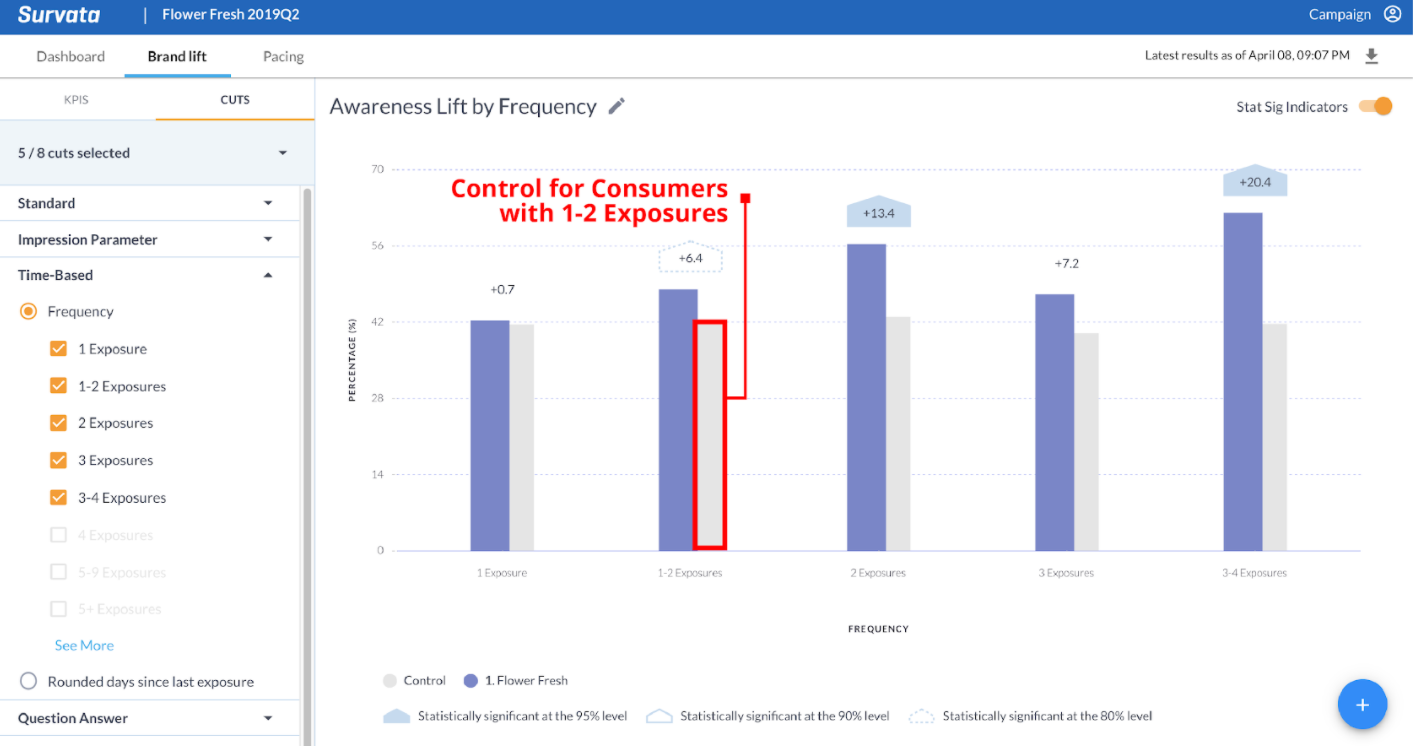Switch to the KPIS panel tab
The width and height of the screenshot is (1413, 746).
[x=77, y=100]
